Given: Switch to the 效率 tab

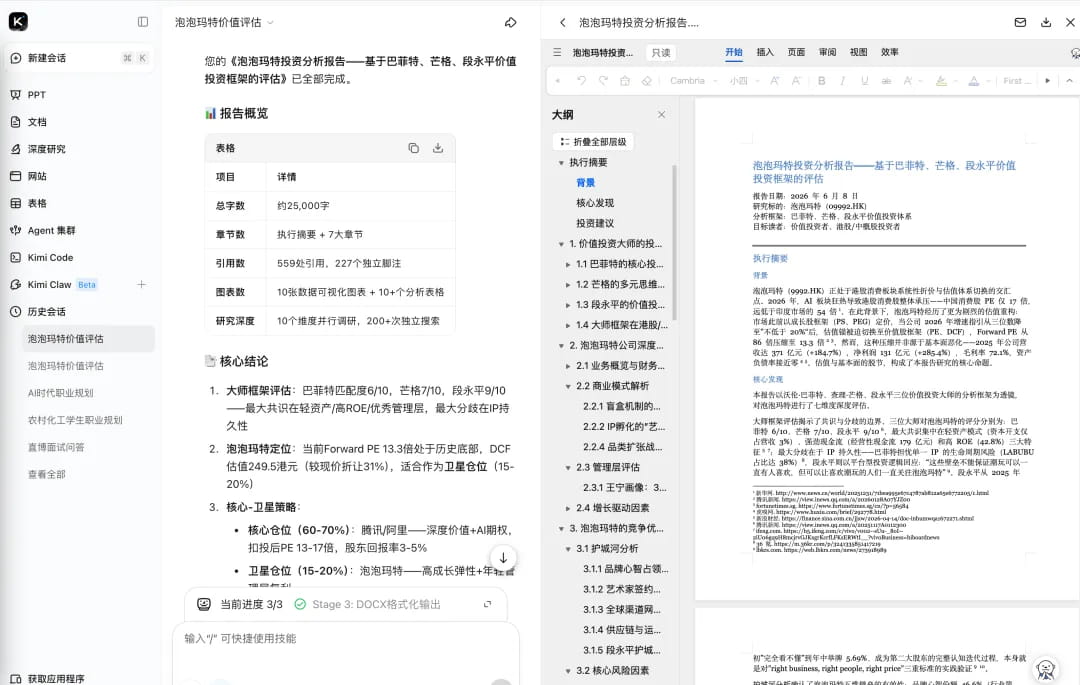Looking at the screenshot, I should tap(889, 52).
